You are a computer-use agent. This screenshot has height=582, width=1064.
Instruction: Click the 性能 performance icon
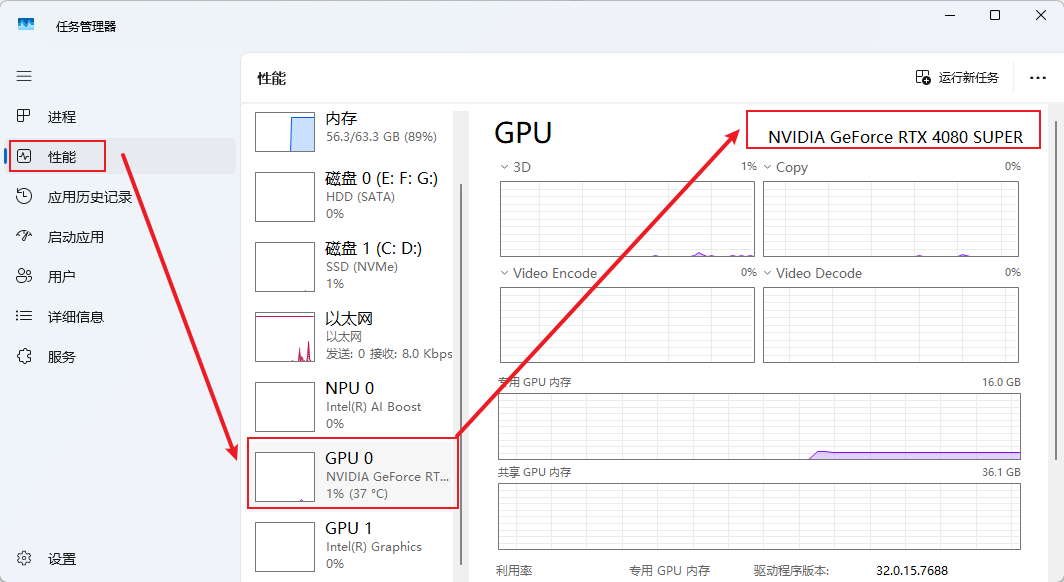point(24,156)
